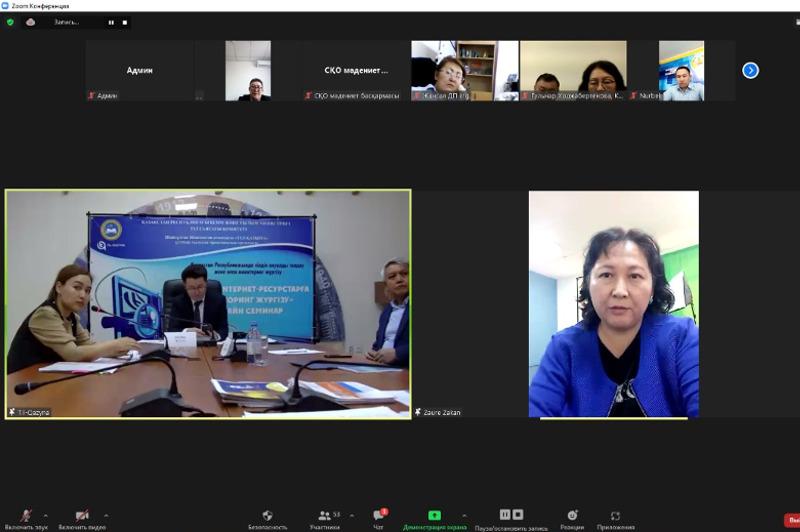The width and height of the screenshot is (800, 532).
Task: Start sharing with Демонстрация экрана
Action: (x=435, y=520)
